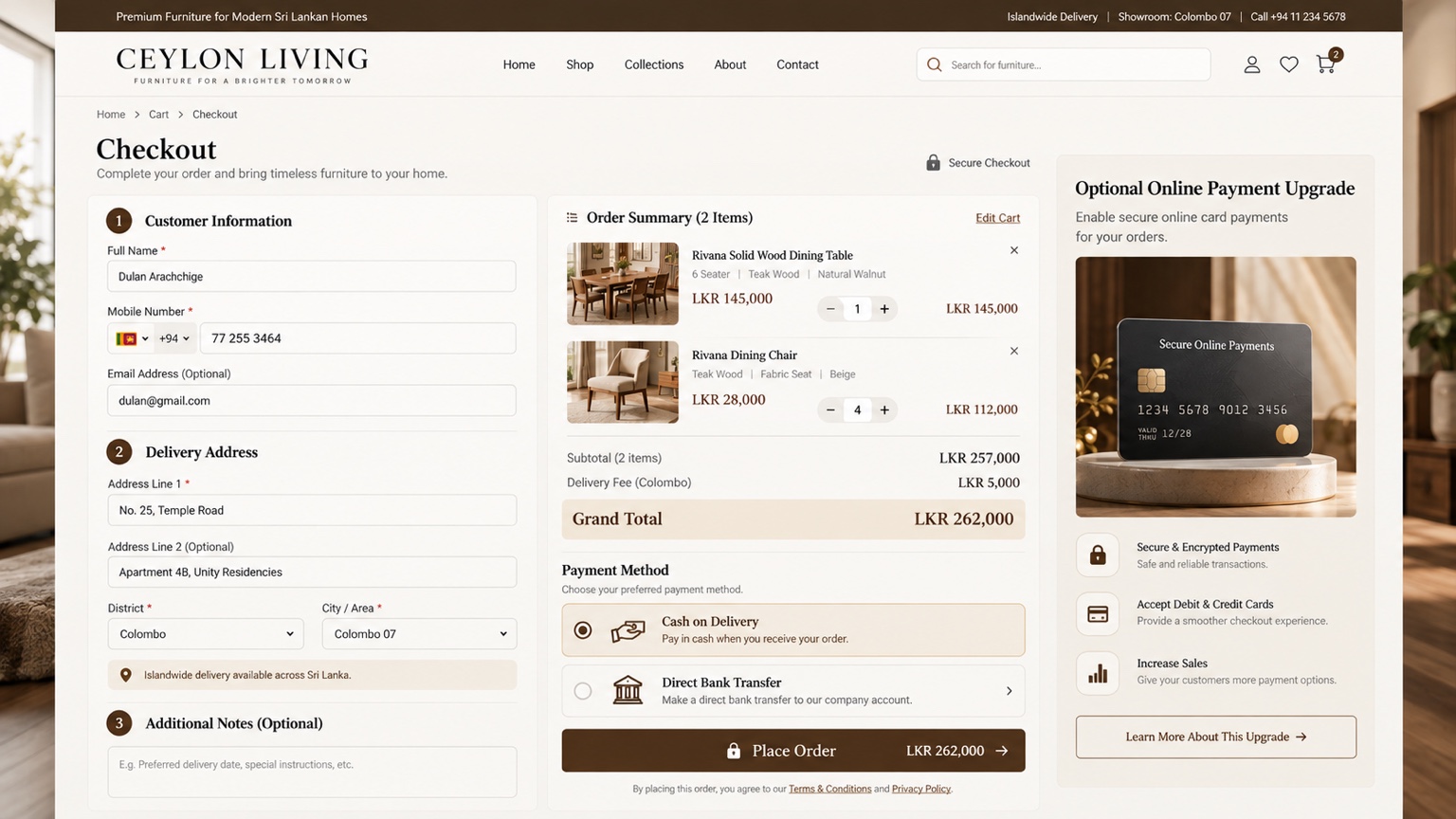Screen dimensions: 1456x819
Task: Click the Grand Total LKR 262,000 value
Action: click(x=963, y=519)
